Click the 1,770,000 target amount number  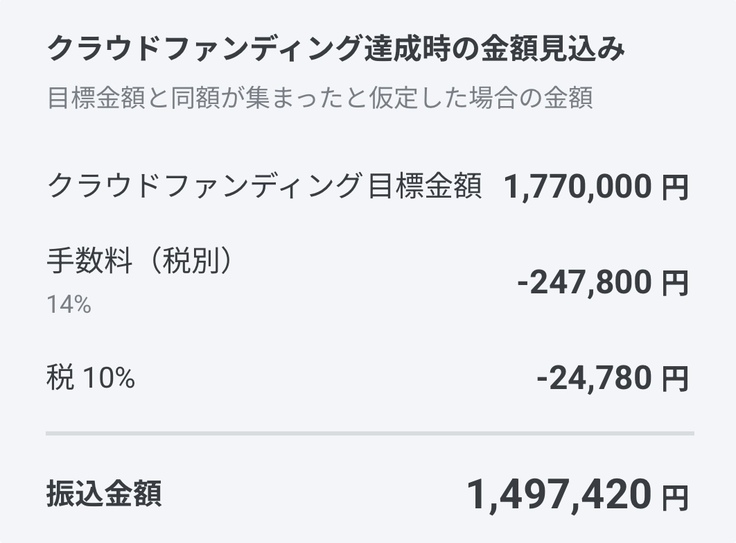click(x=577, y=186)
